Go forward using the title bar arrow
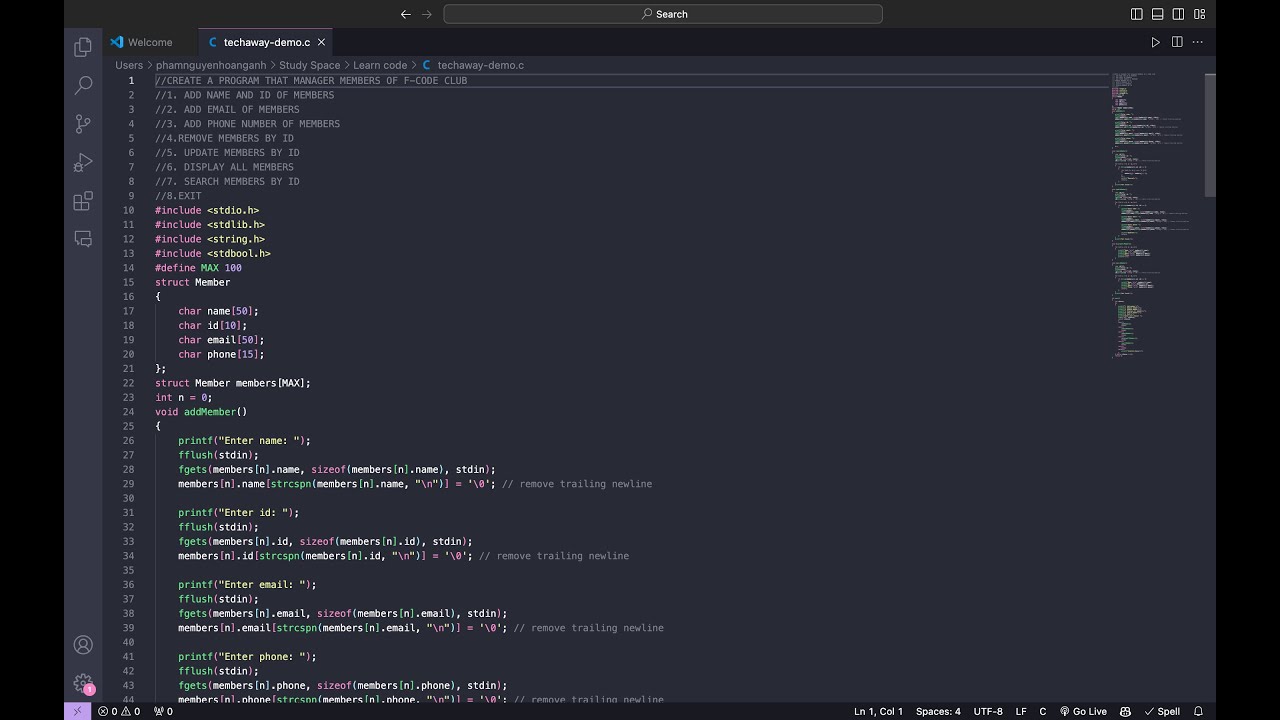This screenshot has height=720, width=1280. click(x=427, y=14)
